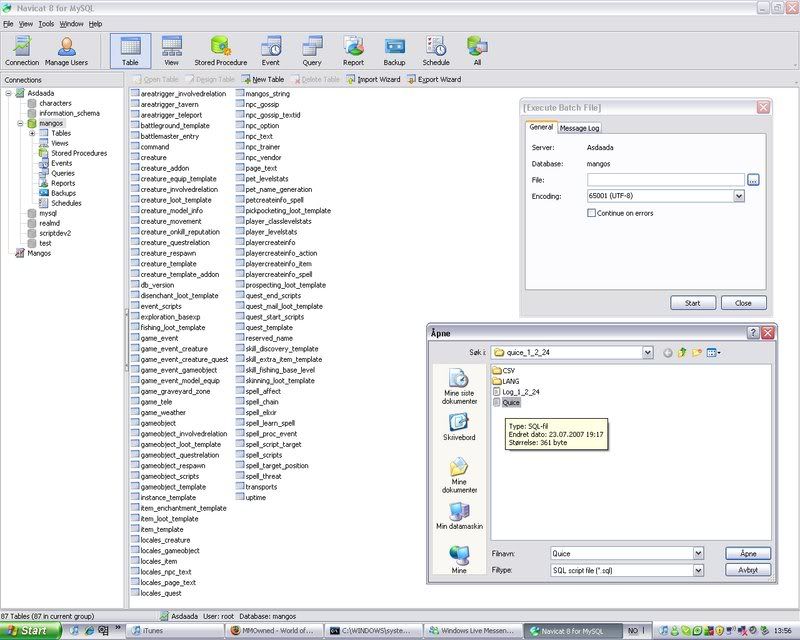
Task: Go back in the Åpne file dialog
Action: coord(667,353)
